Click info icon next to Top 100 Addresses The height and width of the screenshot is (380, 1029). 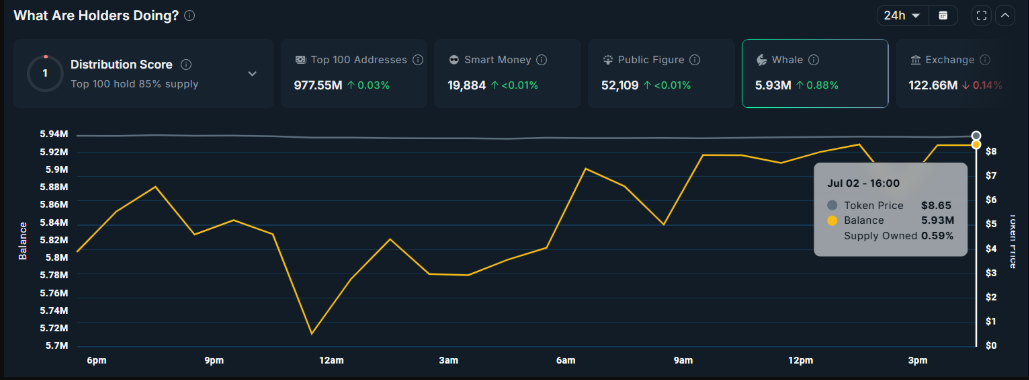coord(418,60)
